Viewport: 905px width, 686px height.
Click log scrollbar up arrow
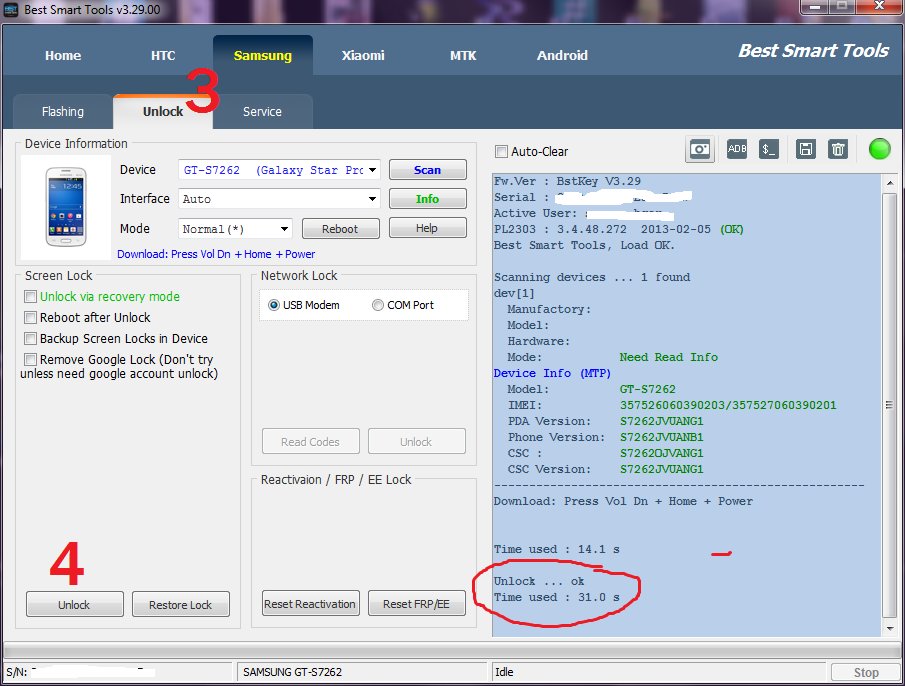pos(889,183)
